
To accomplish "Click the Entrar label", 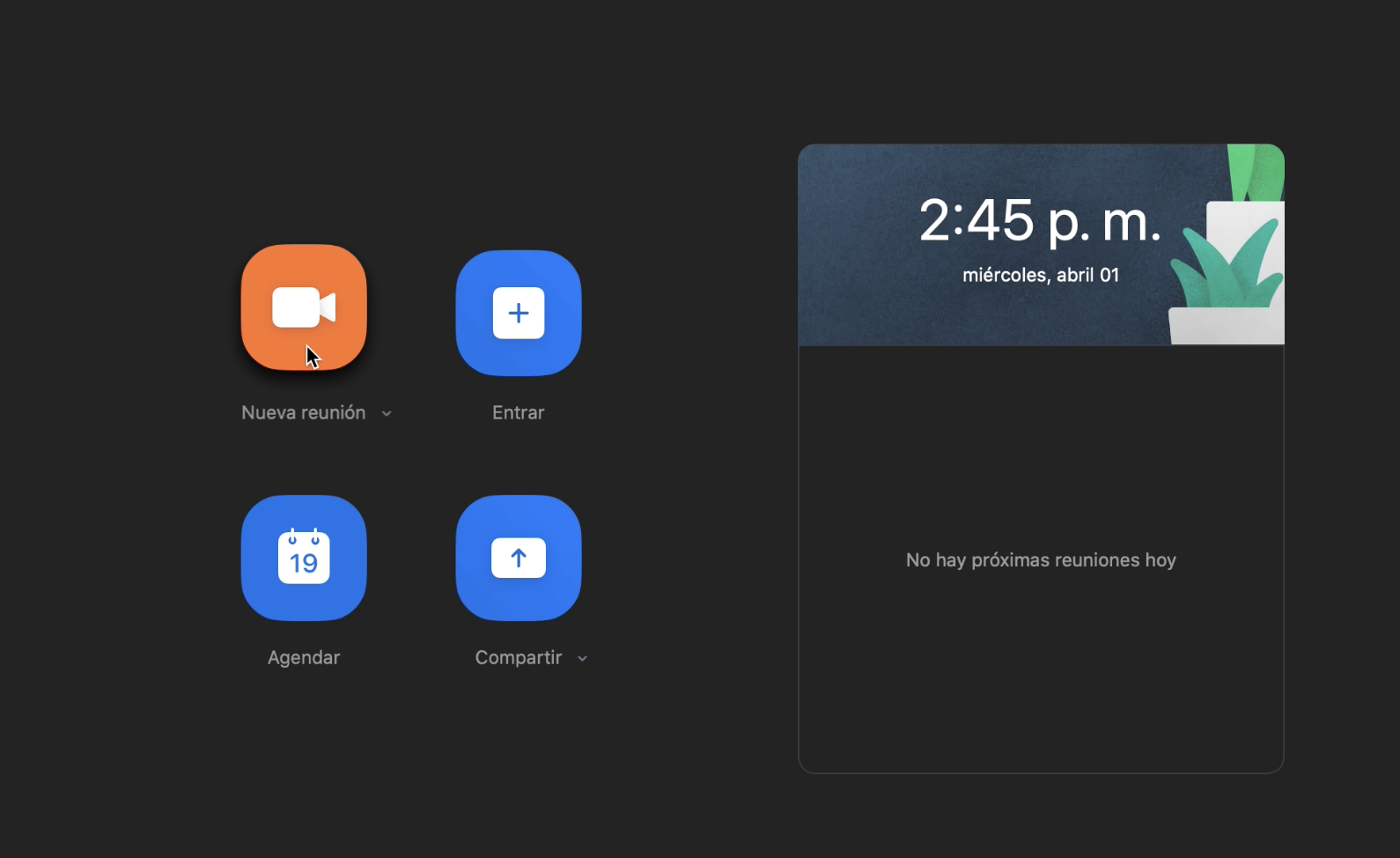I will 519,412.
